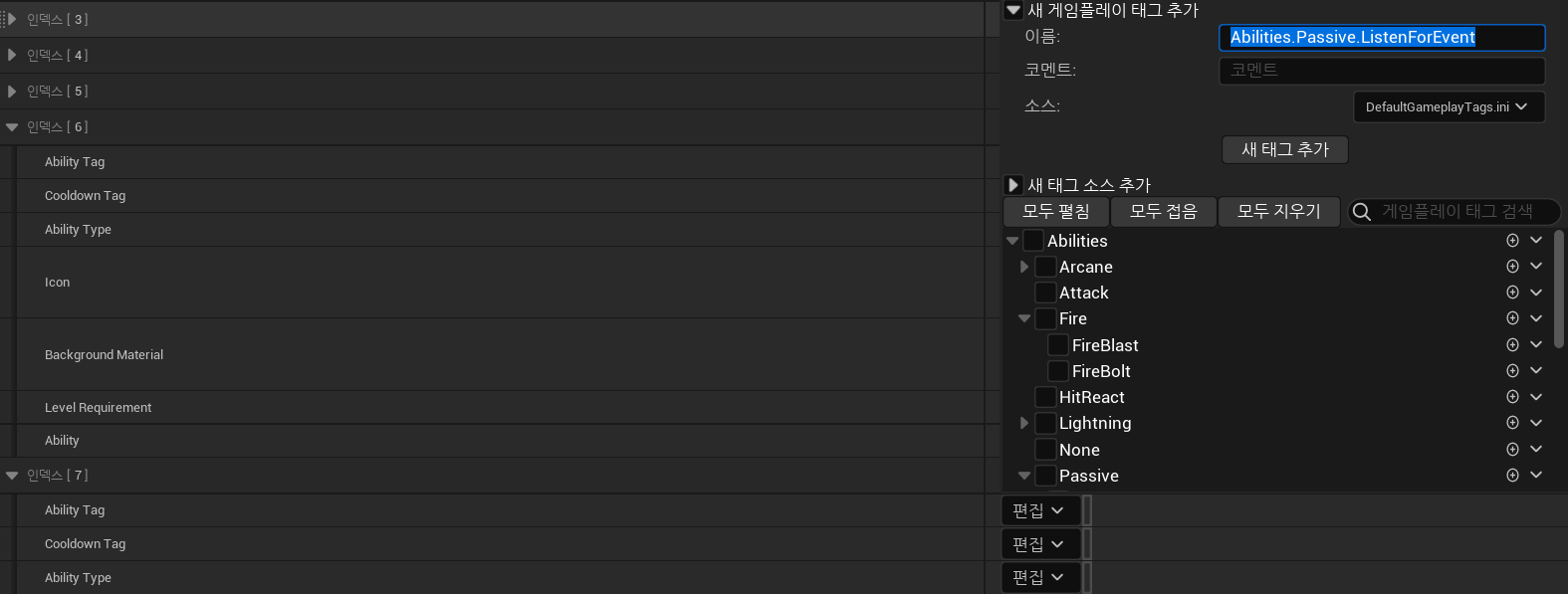Check the FireBolt tag checkbox

pyautogui.click(x=1058, y=371)
